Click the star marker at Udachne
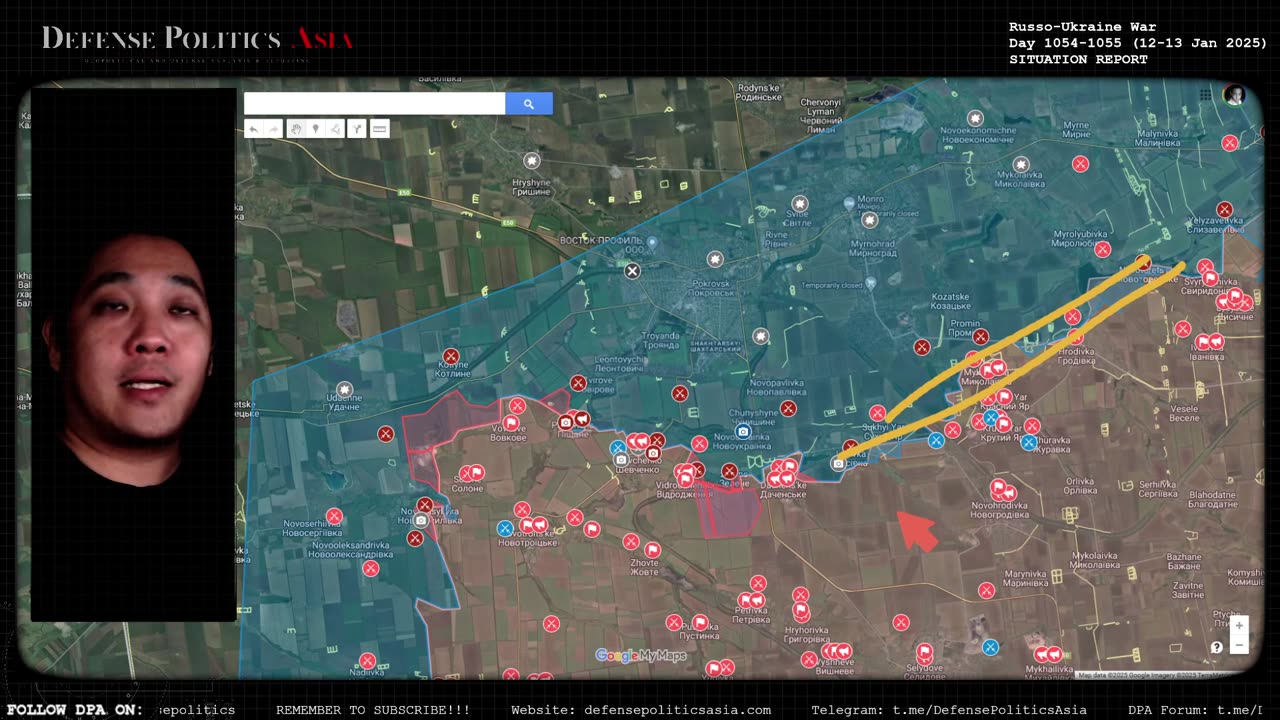The height and width of the screenshot is (720, 1280). point(345,389)
